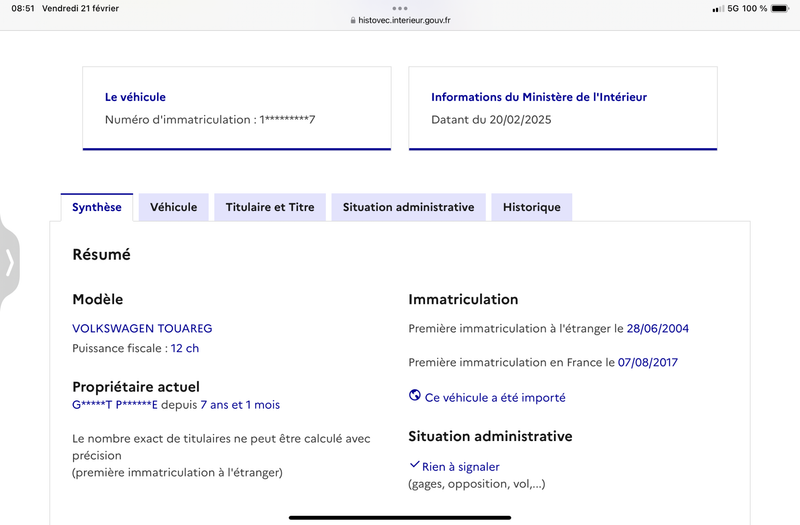Click the date 28/06/2004
The width and height of the screenshot is (800, 525).
[658, 329]
